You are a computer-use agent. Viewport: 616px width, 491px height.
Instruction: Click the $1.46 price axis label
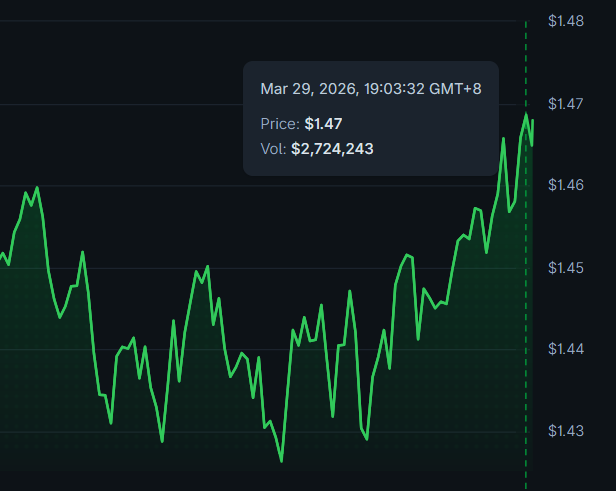click(x=566, y=185)
